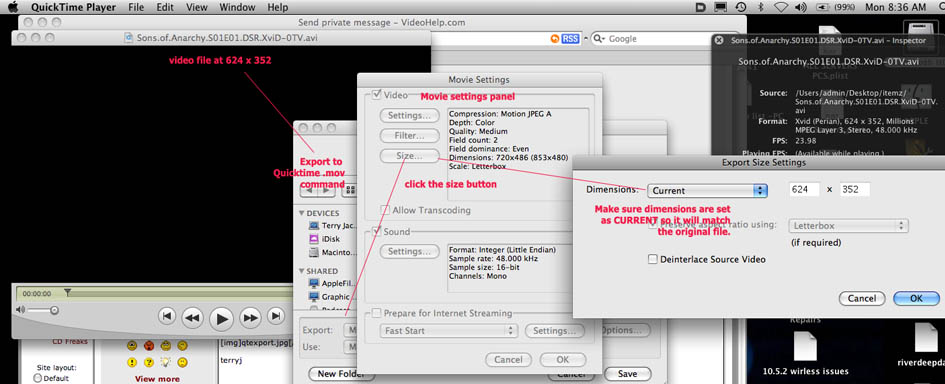The image size is (945, 384).
Task: Open the Dimensions Current dropdown
Action: pyautogui.click(x=707, y=190)
